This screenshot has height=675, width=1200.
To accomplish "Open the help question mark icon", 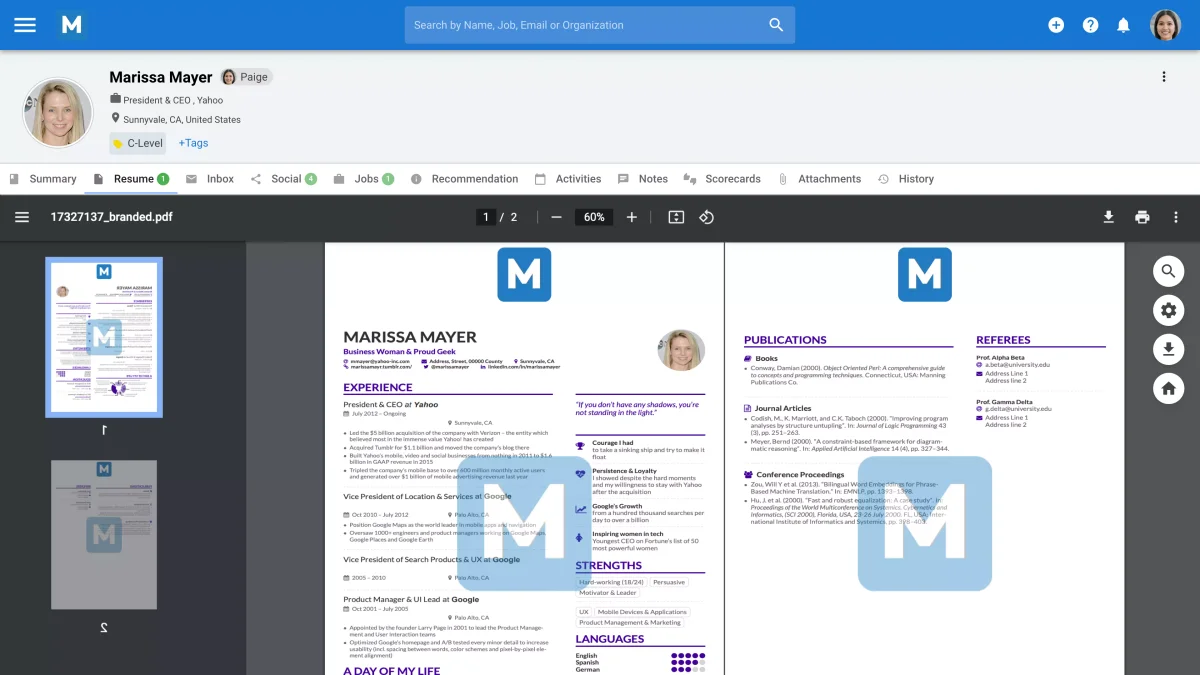I will click(1090, 25).
